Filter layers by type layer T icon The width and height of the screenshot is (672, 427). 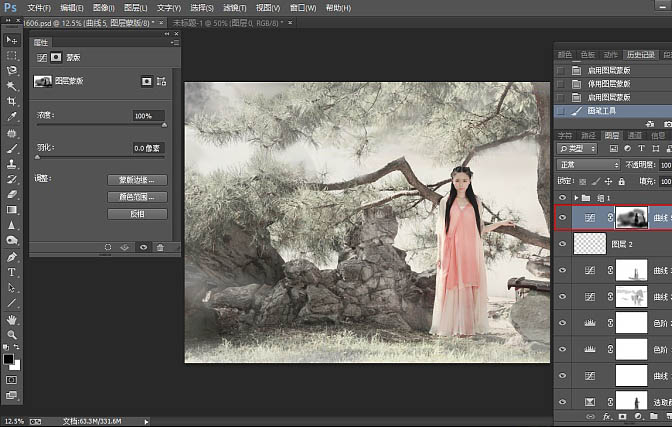click(x=642, y=148)
